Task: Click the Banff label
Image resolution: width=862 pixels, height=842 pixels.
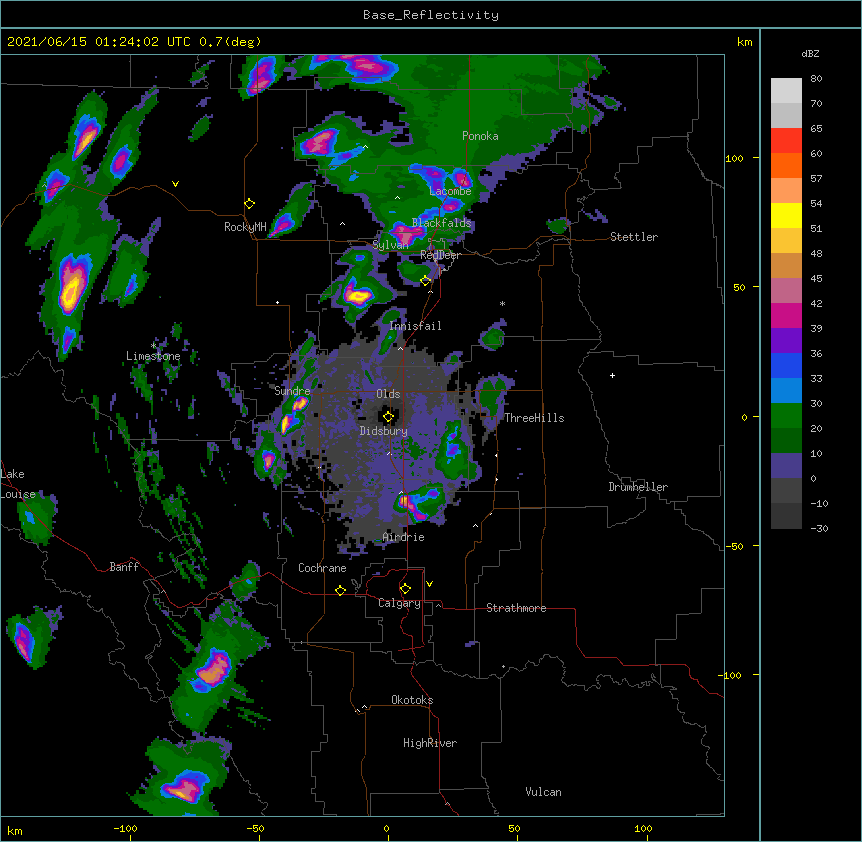Action: [124, 567]
